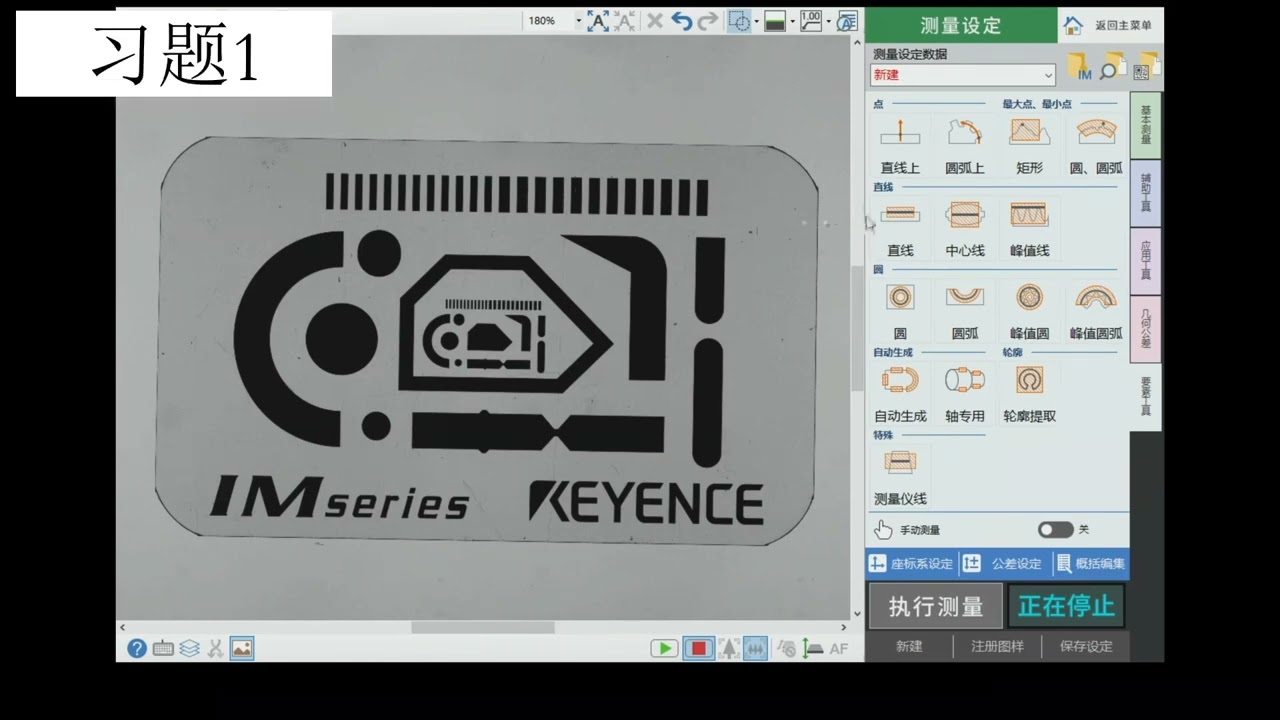Viewport: 1280px width, 720px height.
Task: Click the undo arrow in toolbar
Action: (682, 20)
